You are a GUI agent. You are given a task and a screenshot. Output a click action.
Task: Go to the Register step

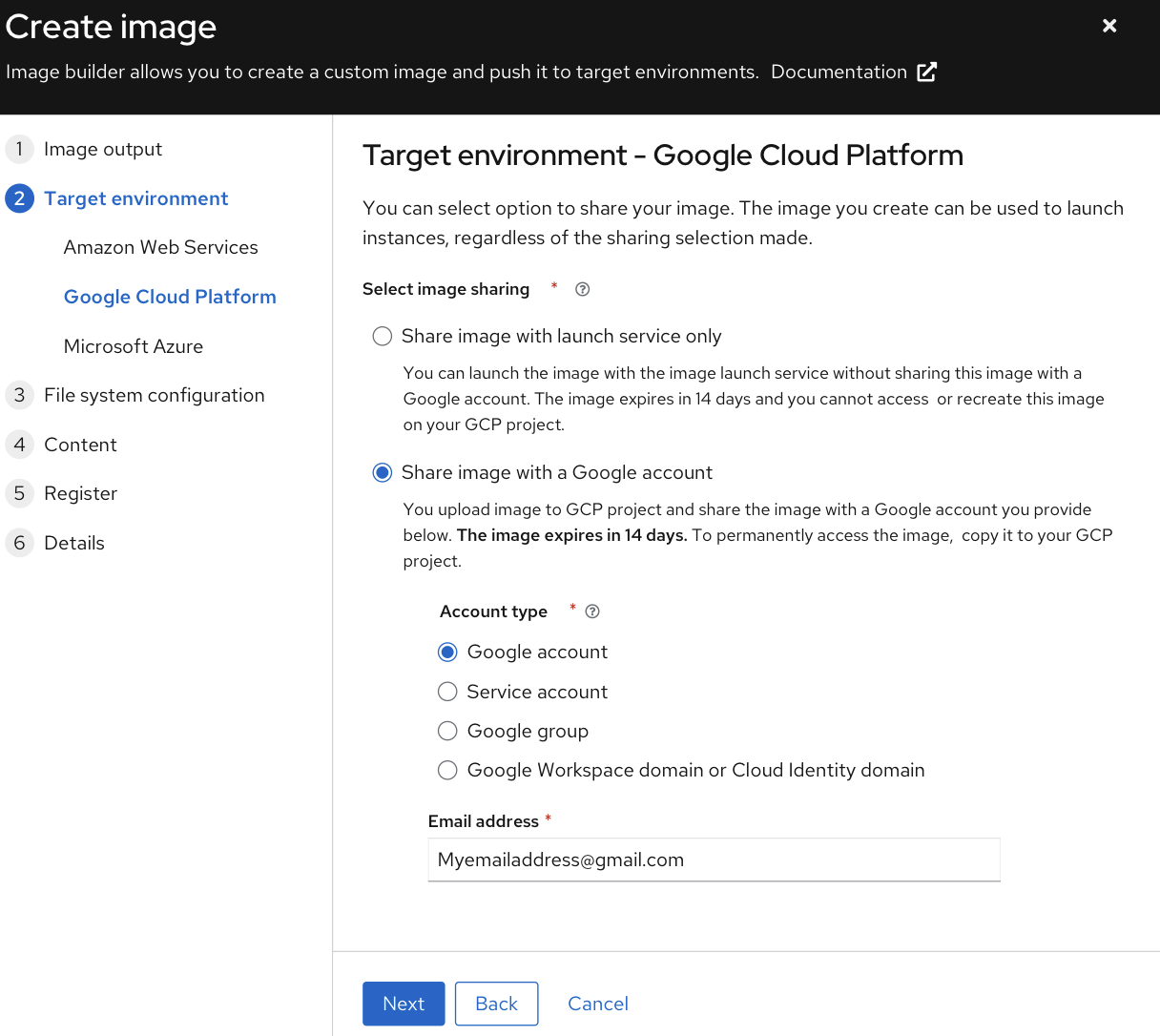click(x=80, y=493)
